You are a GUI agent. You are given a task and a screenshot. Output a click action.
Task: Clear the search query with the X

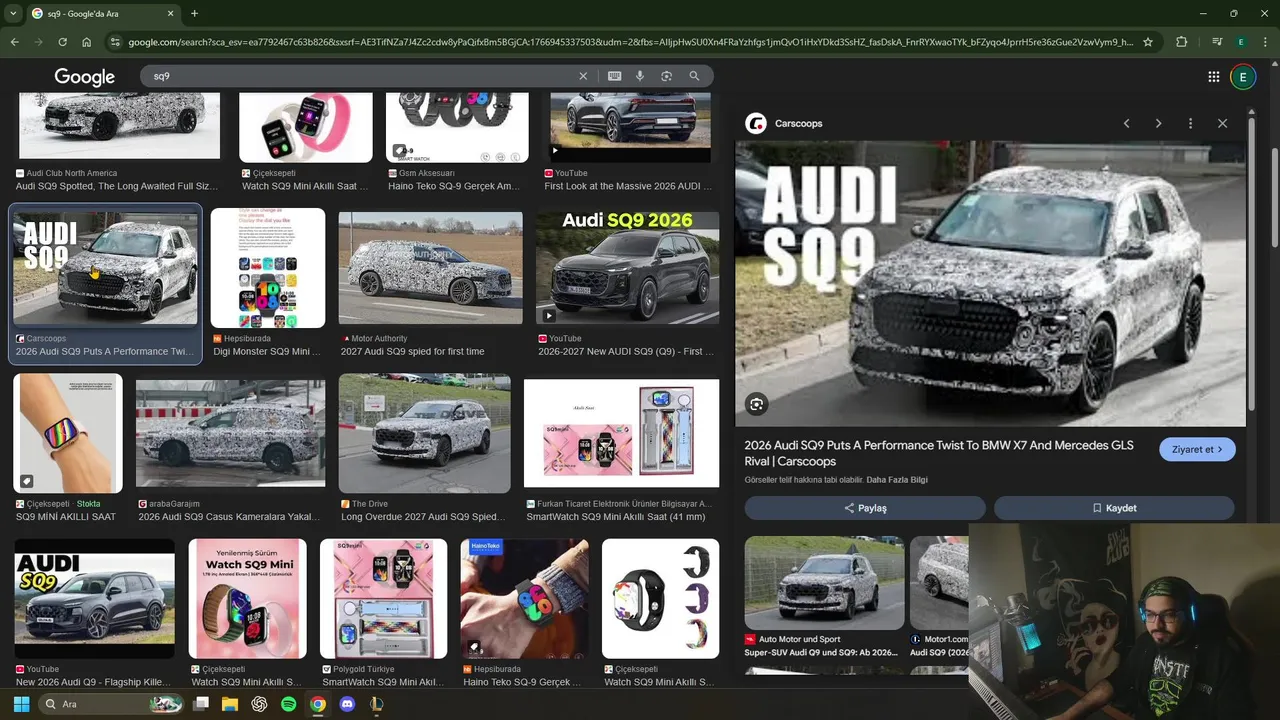583,76
